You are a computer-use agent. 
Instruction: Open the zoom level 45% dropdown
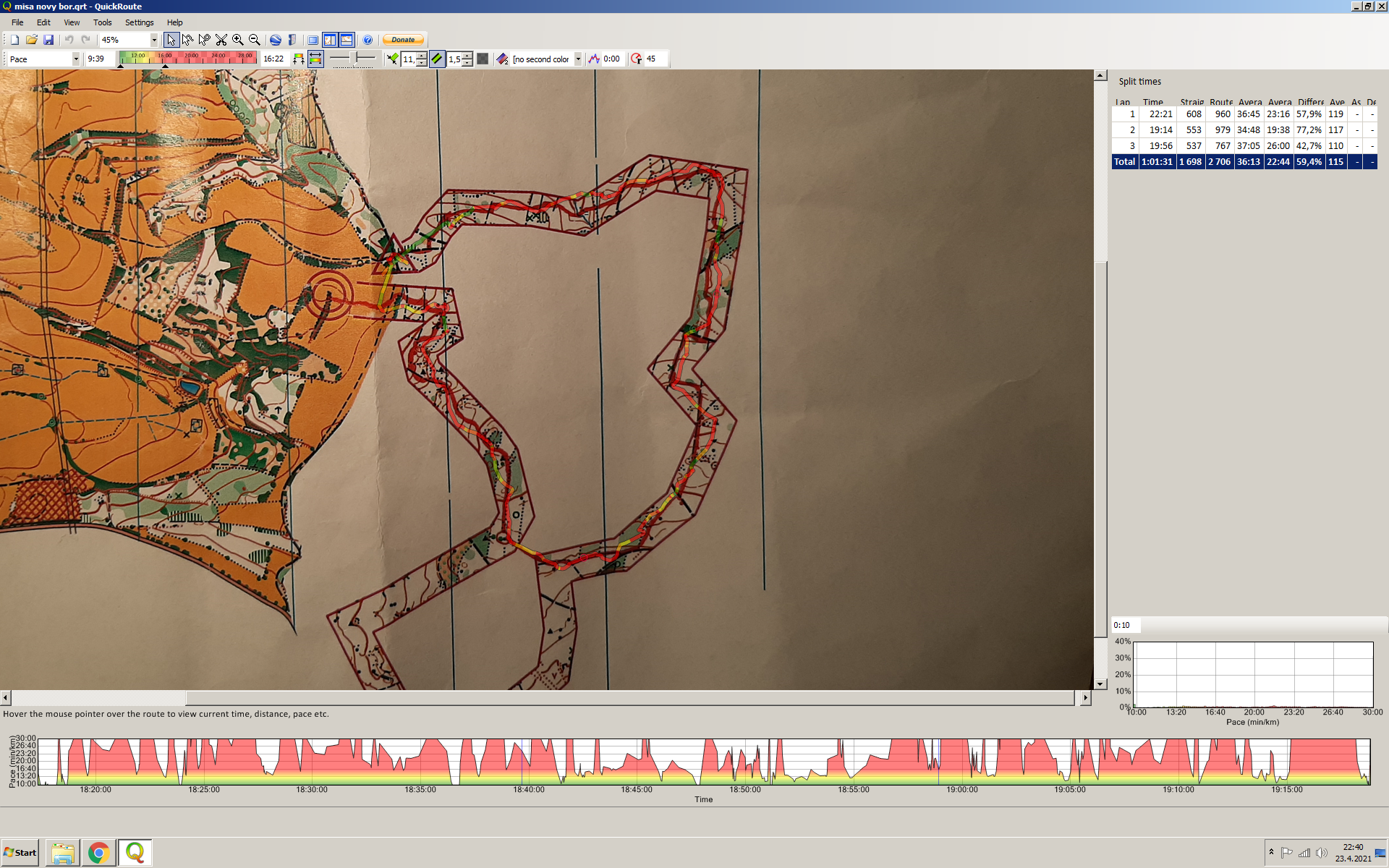[x=154, y=40]
